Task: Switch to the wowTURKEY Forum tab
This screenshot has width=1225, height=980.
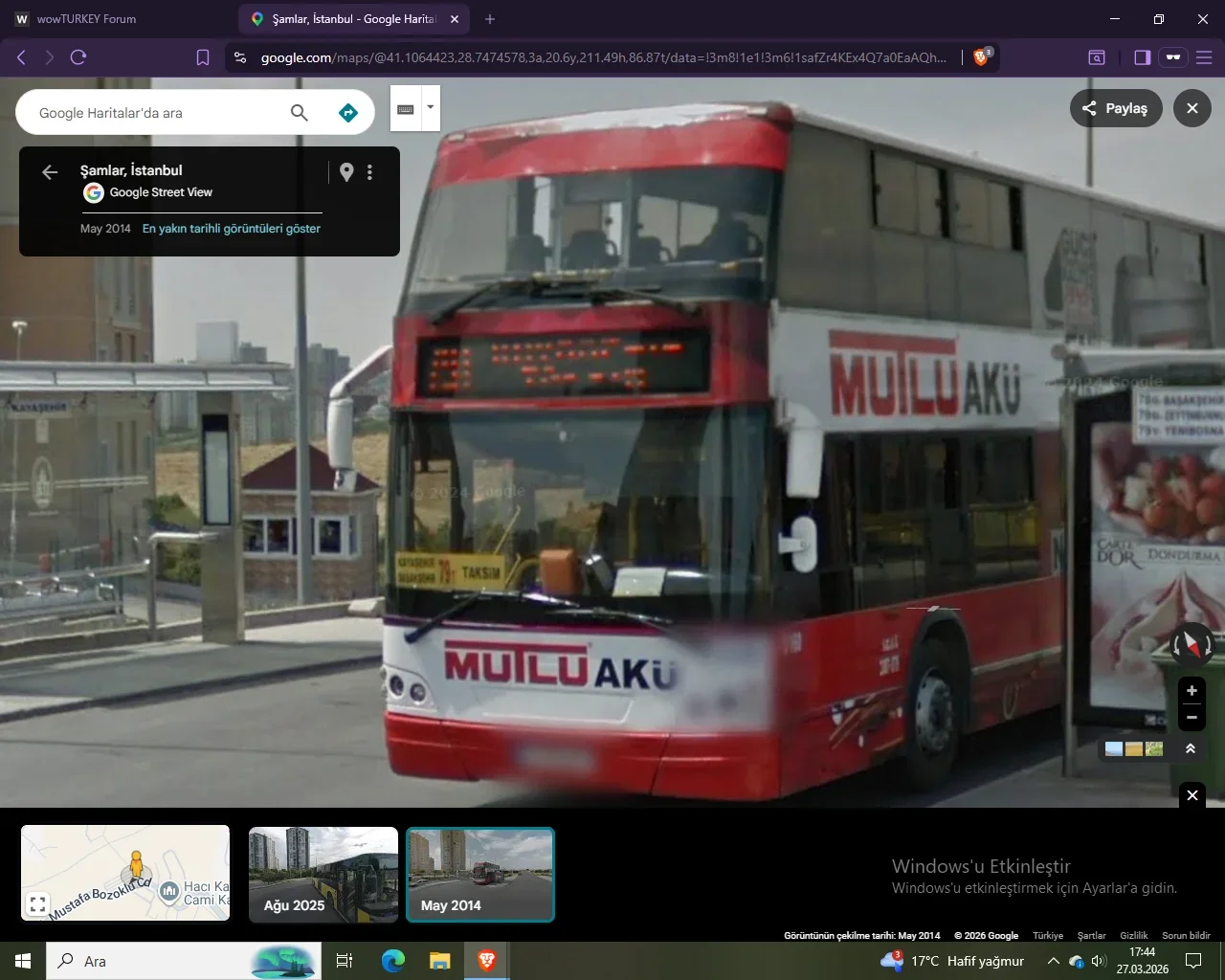Action: click(86, 19)
